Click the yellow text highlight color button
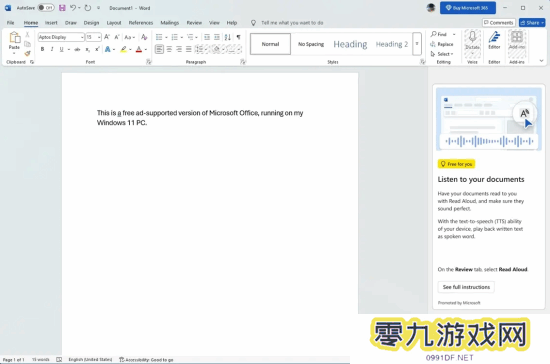Screen dimensions: 550x364 [123, 49]
